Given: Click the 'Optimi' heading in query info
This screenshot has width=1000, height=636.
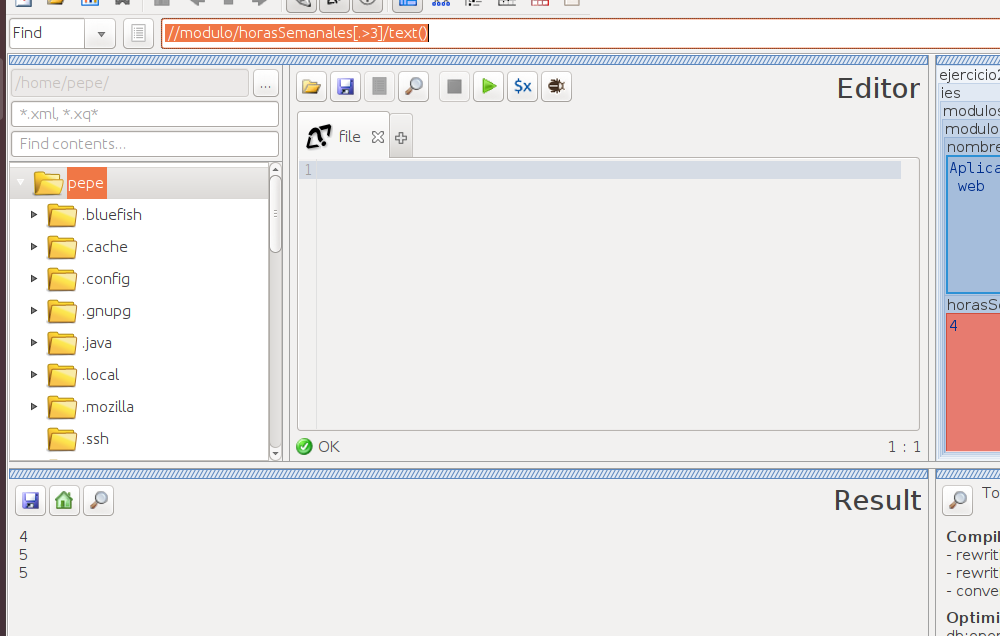Looking at the screenshot, I should click(973, 618).
